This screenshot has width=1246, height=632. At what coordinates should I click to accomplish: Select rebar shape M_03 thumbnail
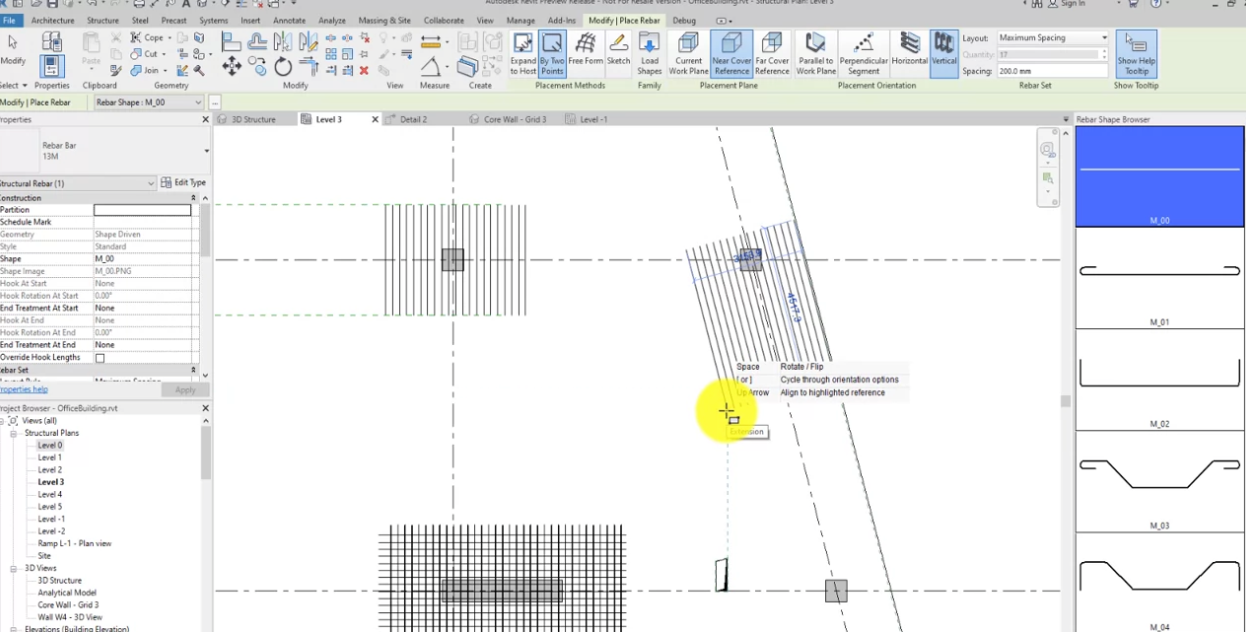[x=1159, y=481]
